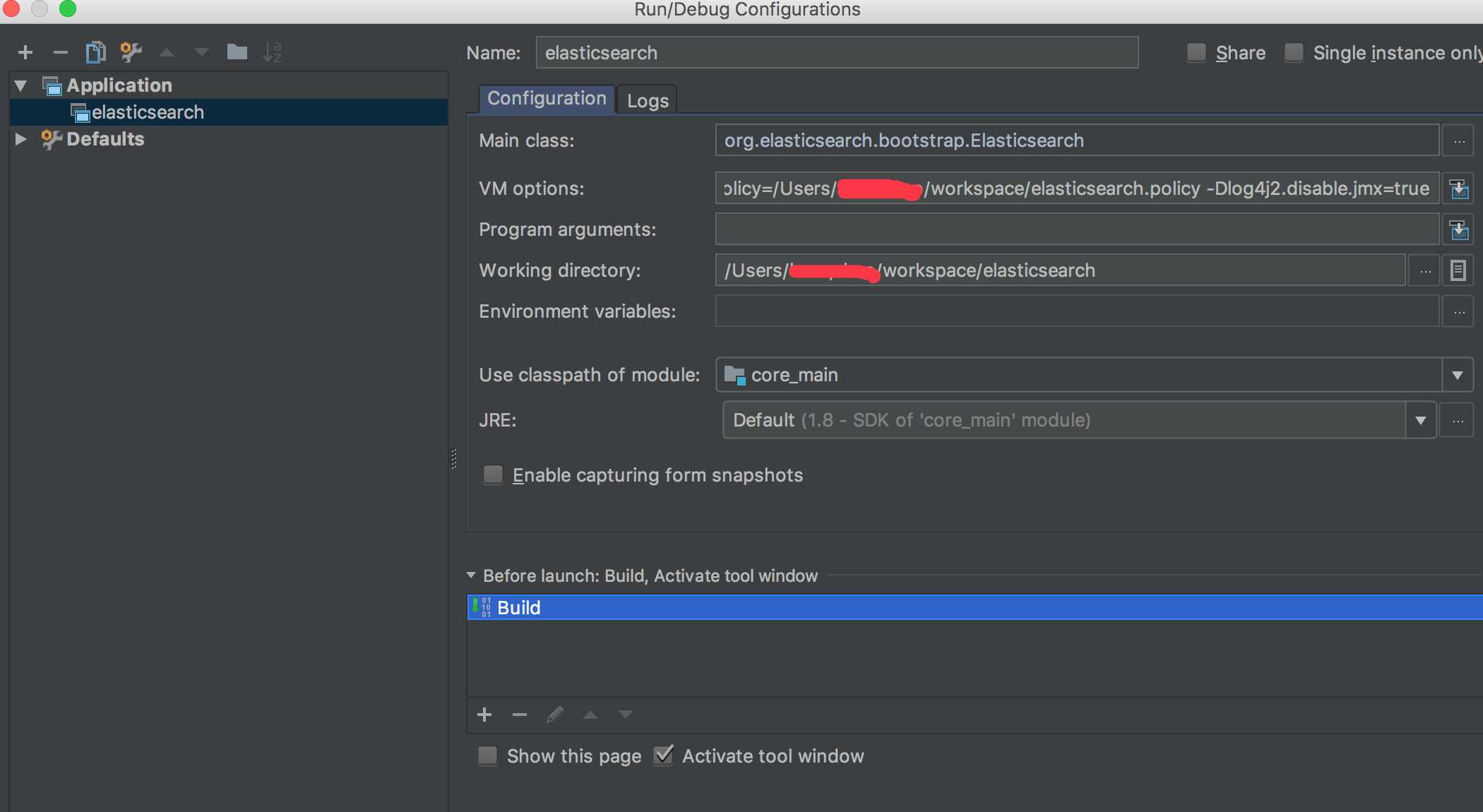Remove selected configuration with minus icon
Screen dimensions: 1483x812
61,52
